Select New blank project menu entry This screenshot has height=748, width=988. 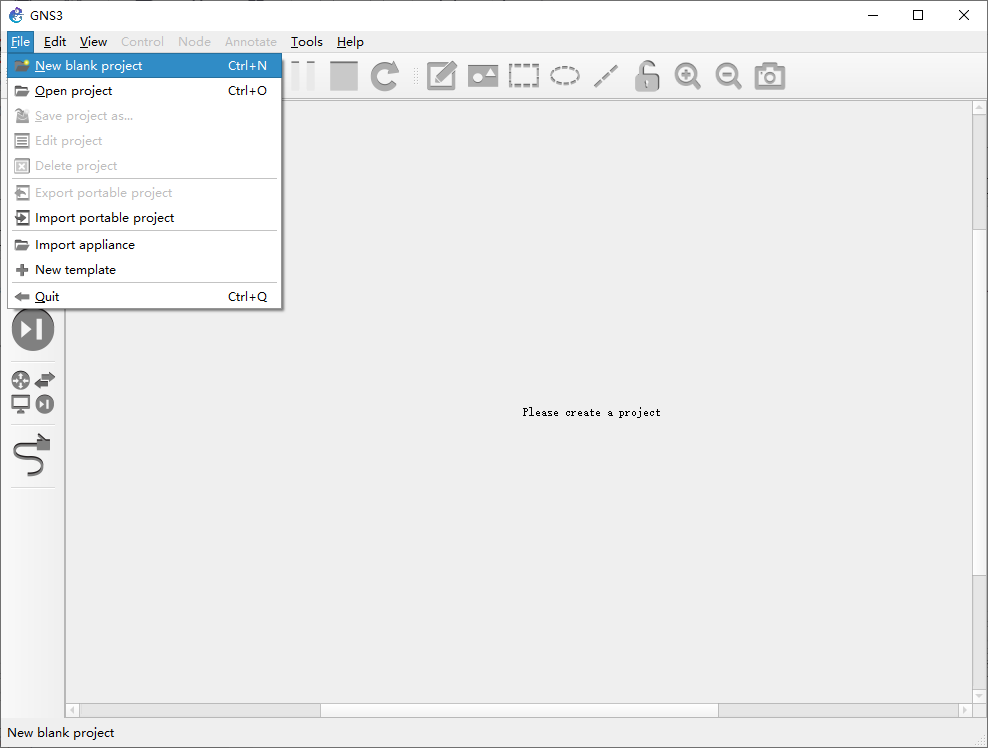point(144,66)
